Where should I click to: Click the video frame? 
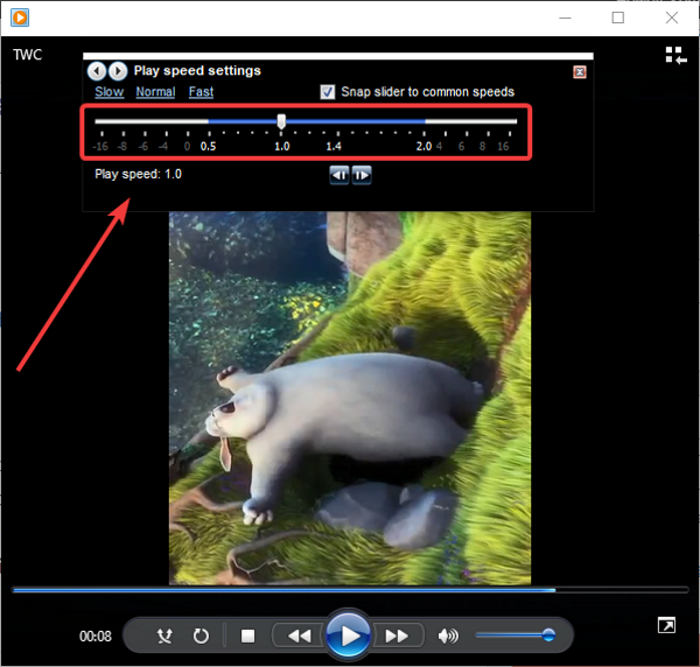pos(350,398)
